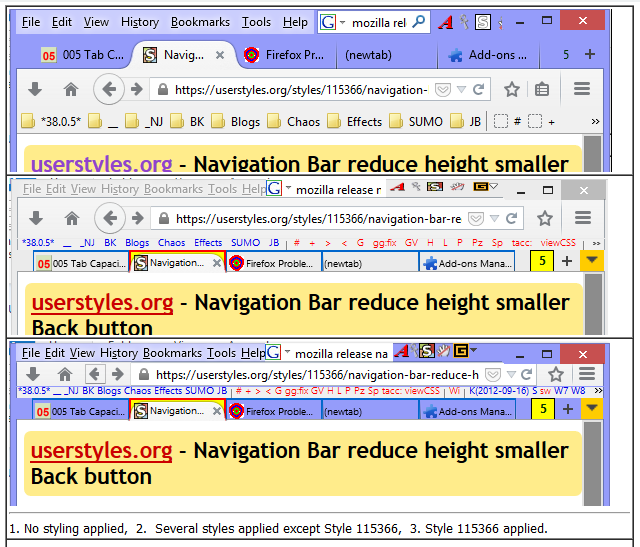
Task: Open the orange list-all-tabs dropdown in the bottom window
Action: coord(592,409)
